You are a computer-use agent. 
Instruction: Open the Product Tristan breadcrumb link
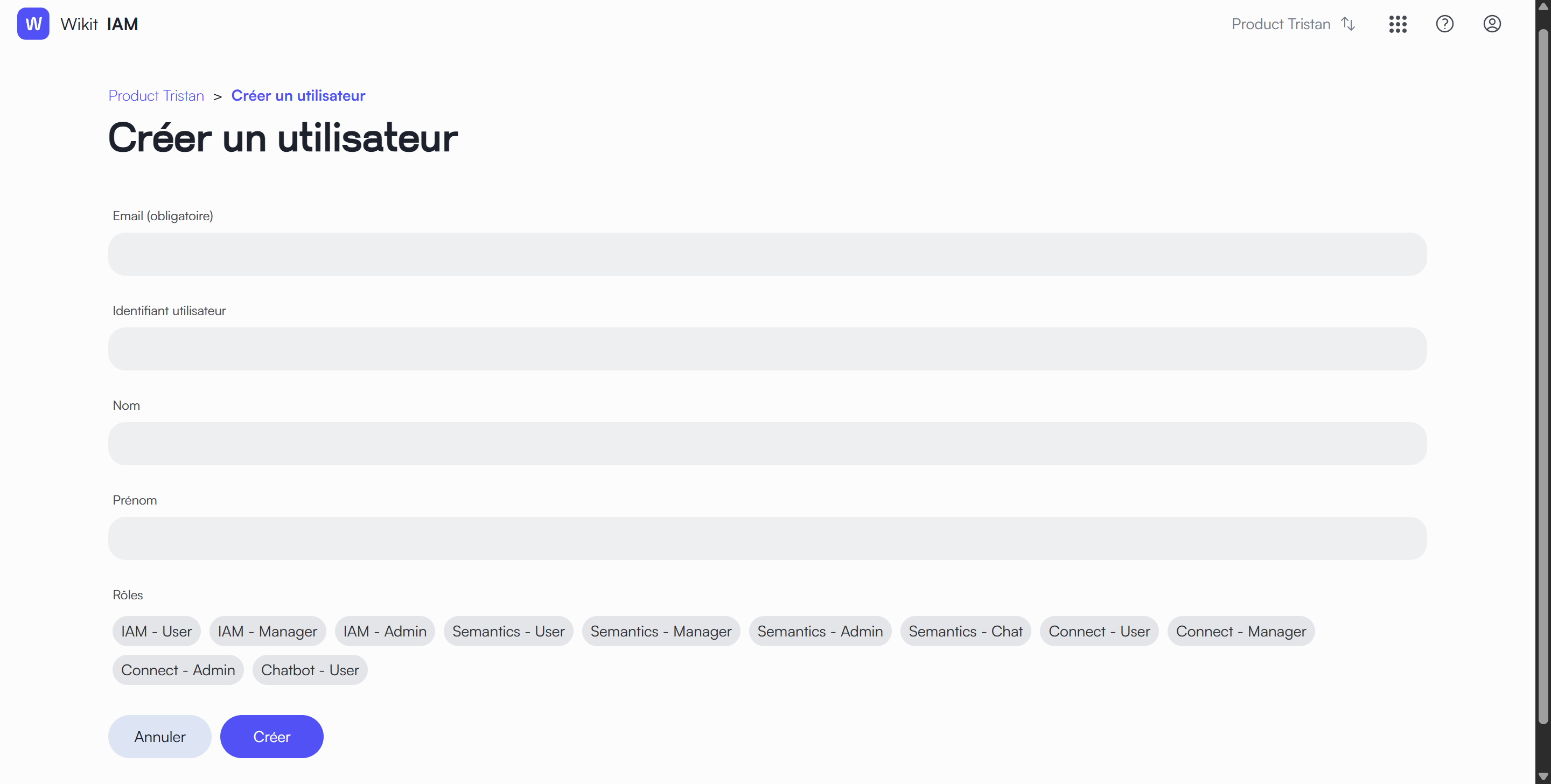tap(156, 96)
